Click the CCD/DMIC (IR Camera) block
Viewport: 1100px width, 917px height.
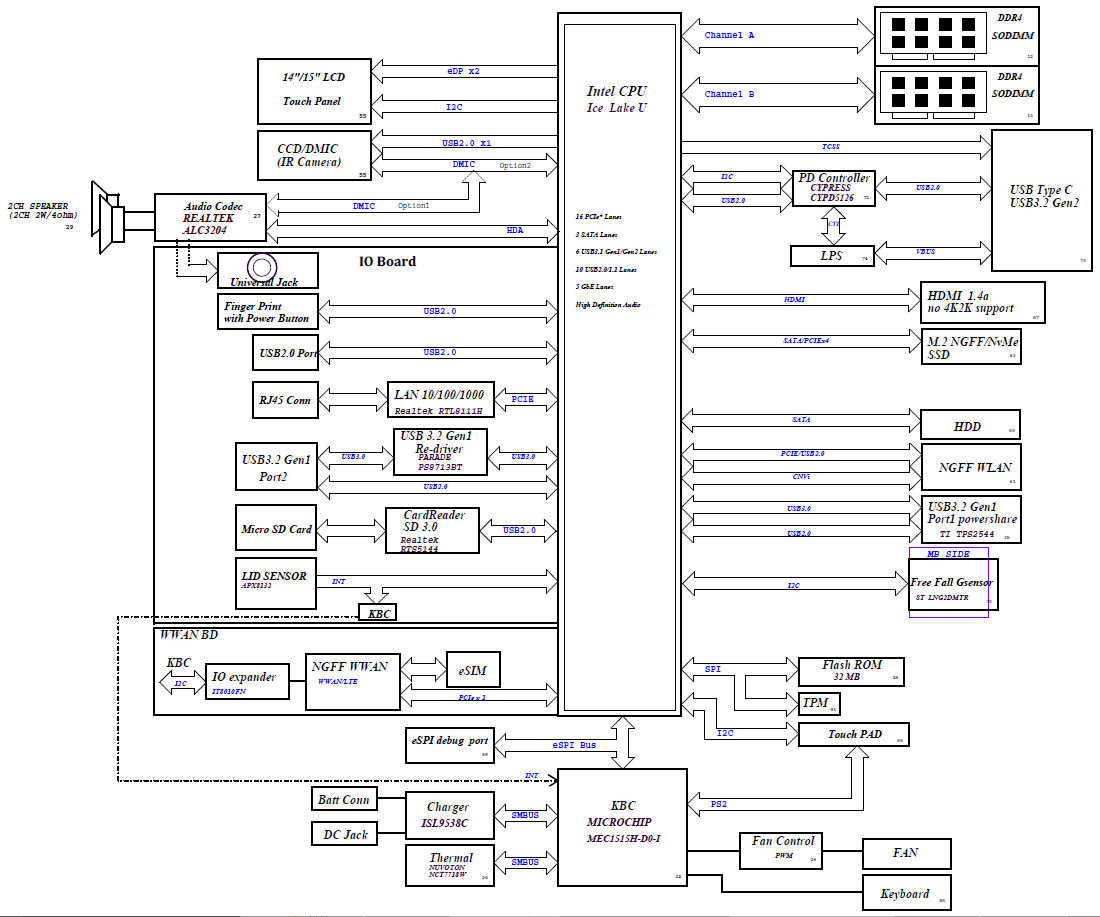[314, 156]
